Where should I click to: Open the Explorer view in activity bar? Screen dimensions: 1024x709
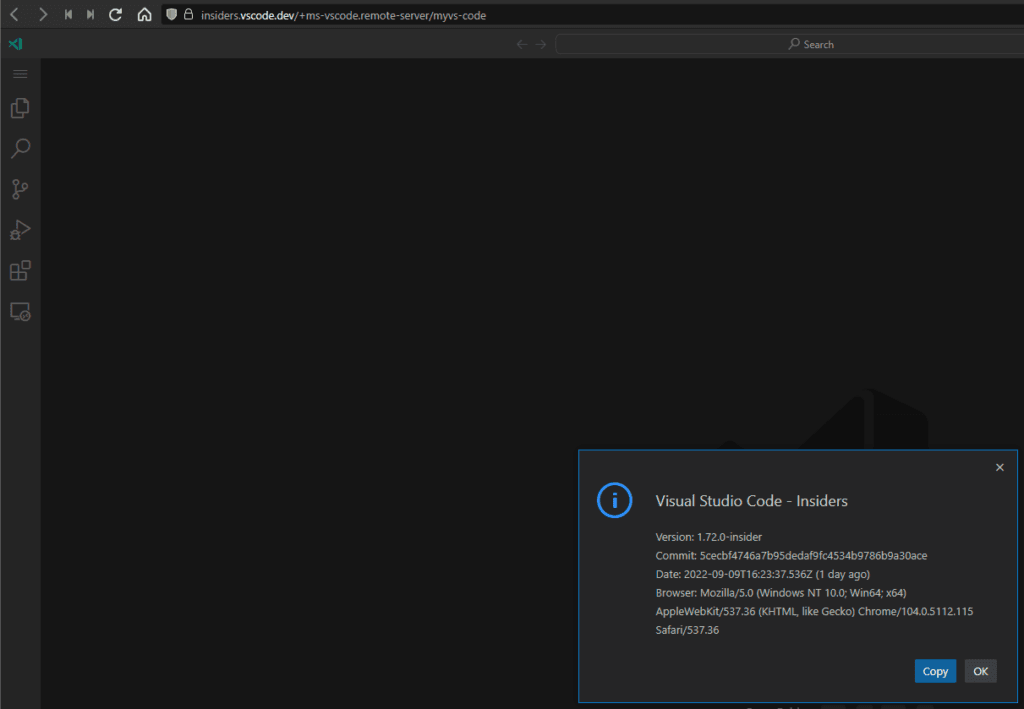click(20, 108)
